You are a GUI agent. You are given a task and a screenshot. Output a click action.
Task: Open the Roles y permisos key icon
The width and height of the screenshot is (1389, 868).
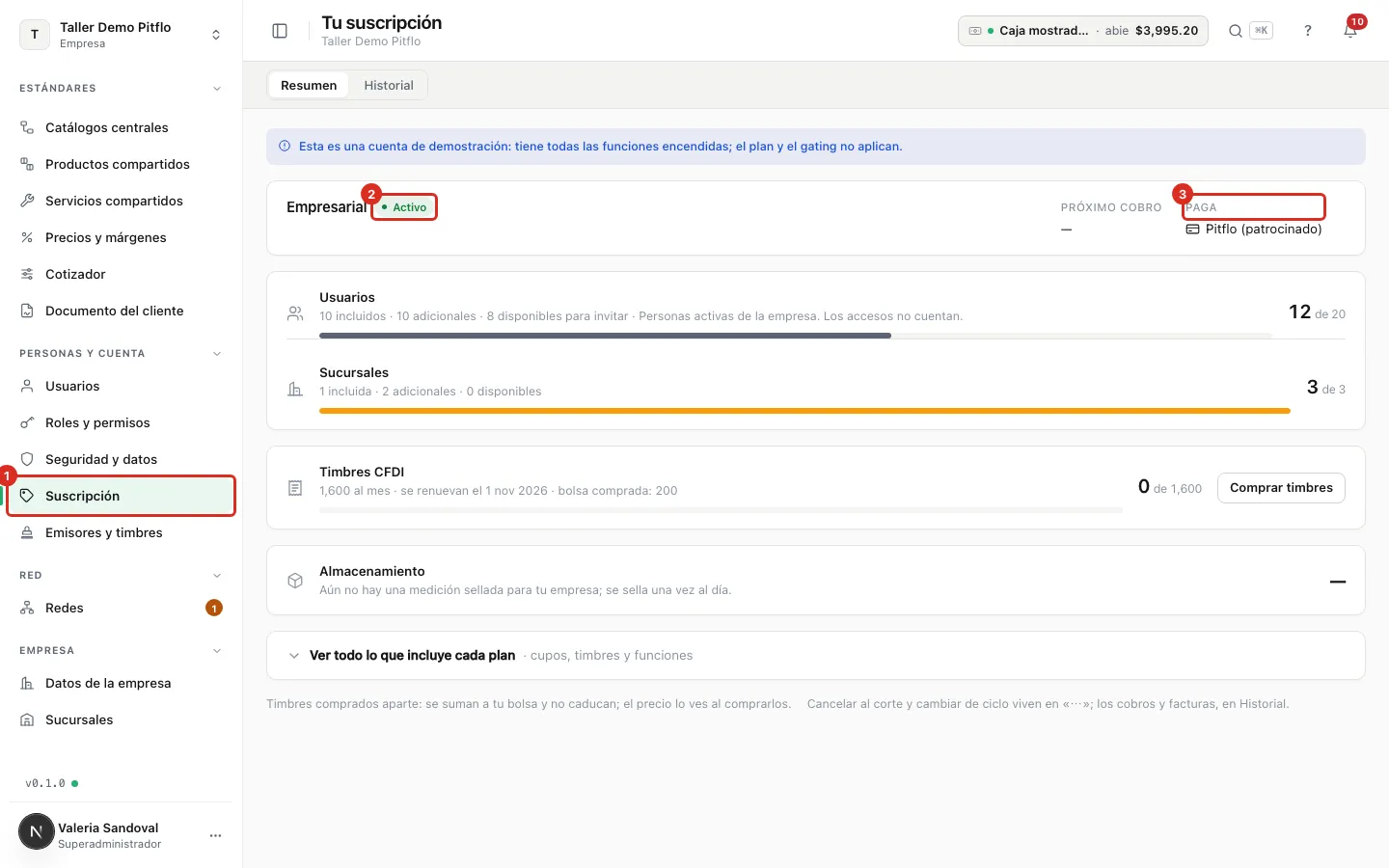27,422
